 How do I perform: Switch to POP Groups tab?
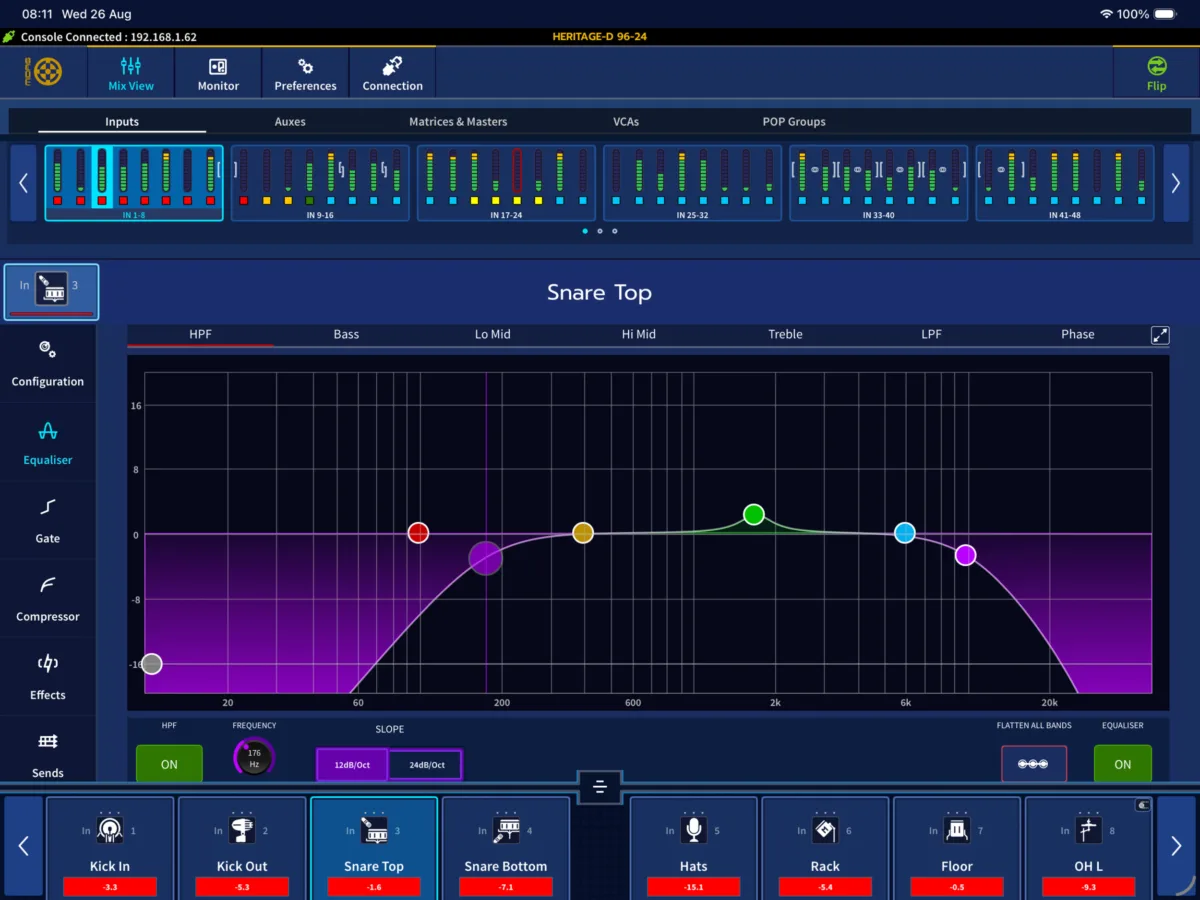[794, 121]
